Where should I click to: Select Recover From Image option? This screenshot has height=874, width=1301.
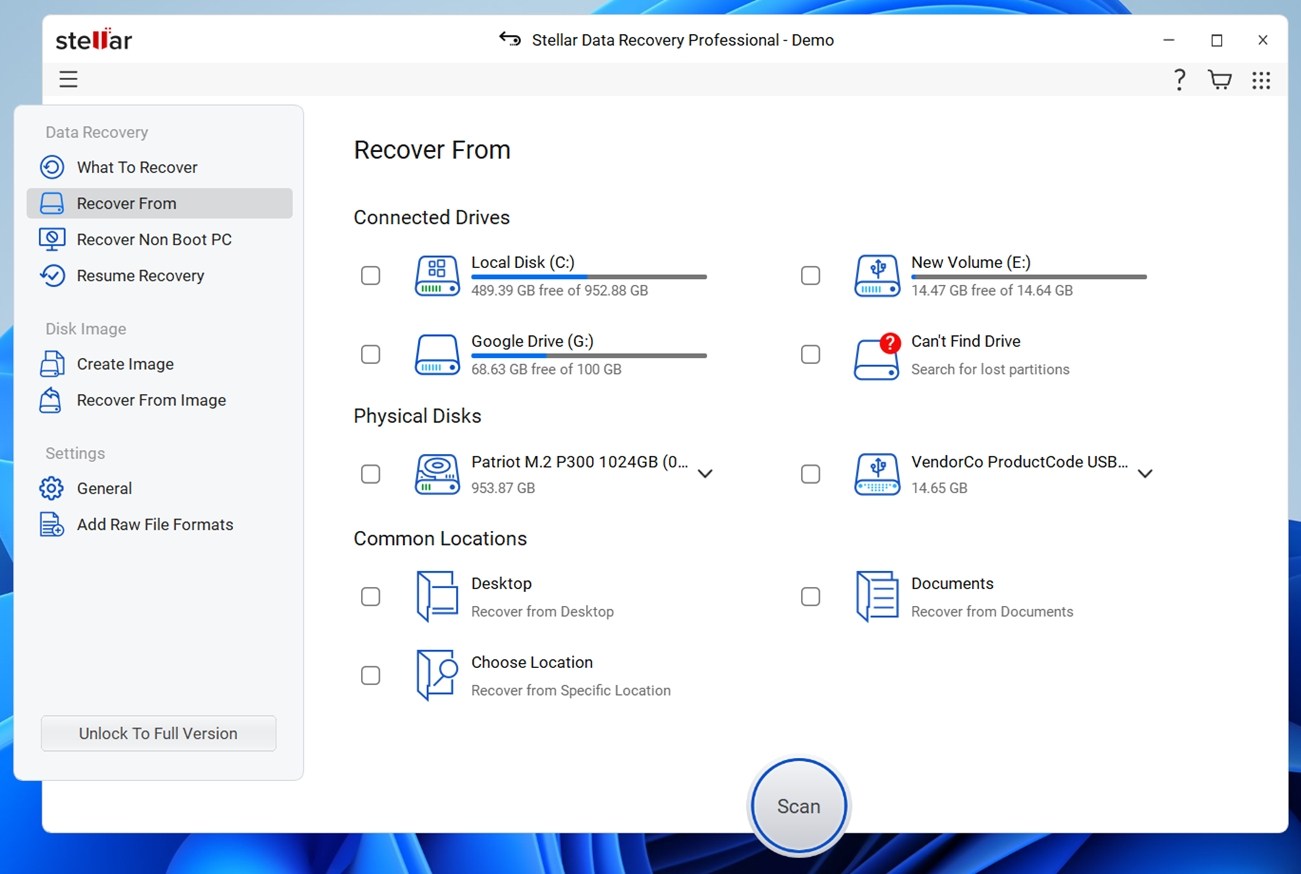coord(151,400)
